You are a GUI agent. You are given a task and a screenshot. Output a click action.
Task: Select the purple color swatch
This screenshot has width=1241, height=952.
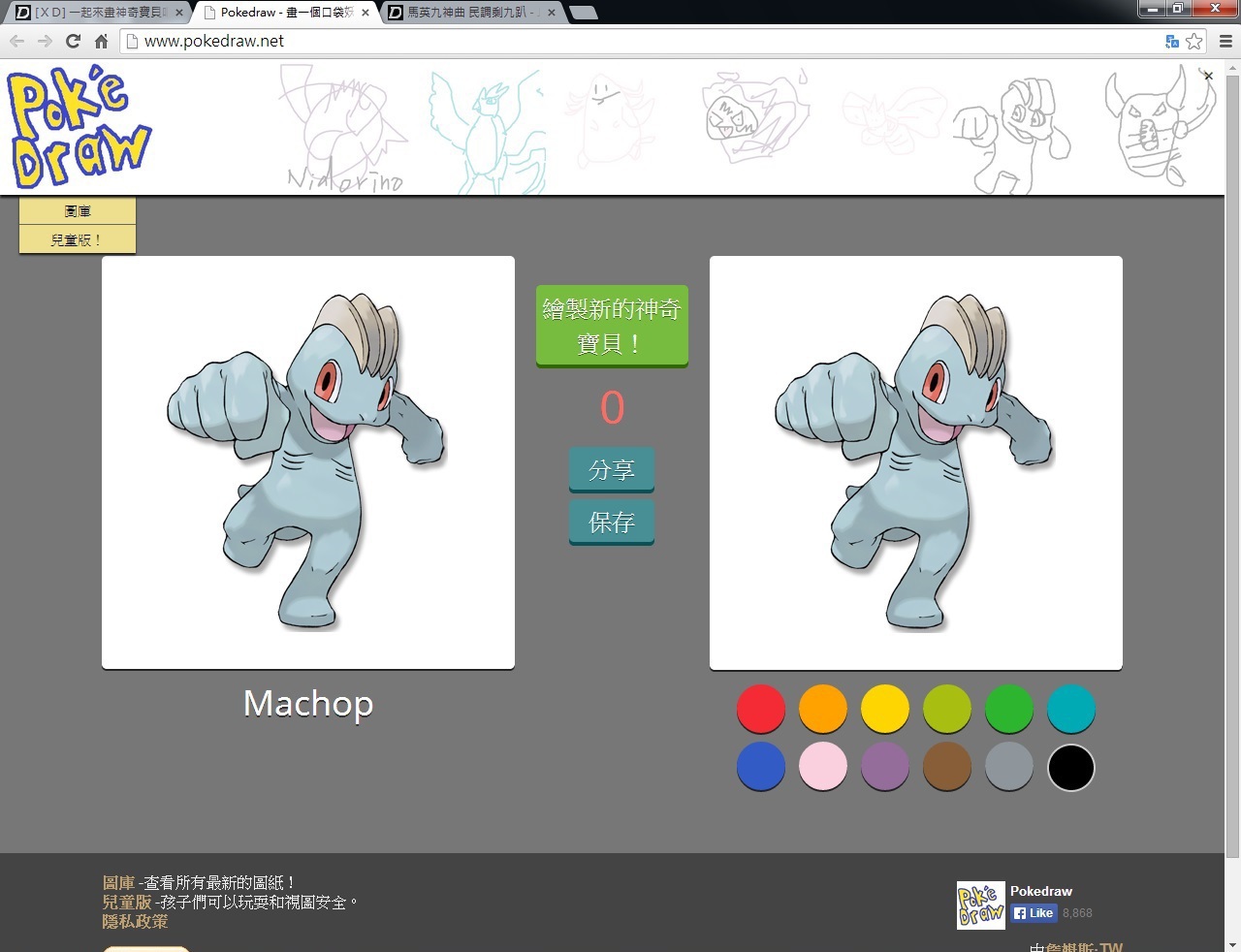click(x=885, y=767)
